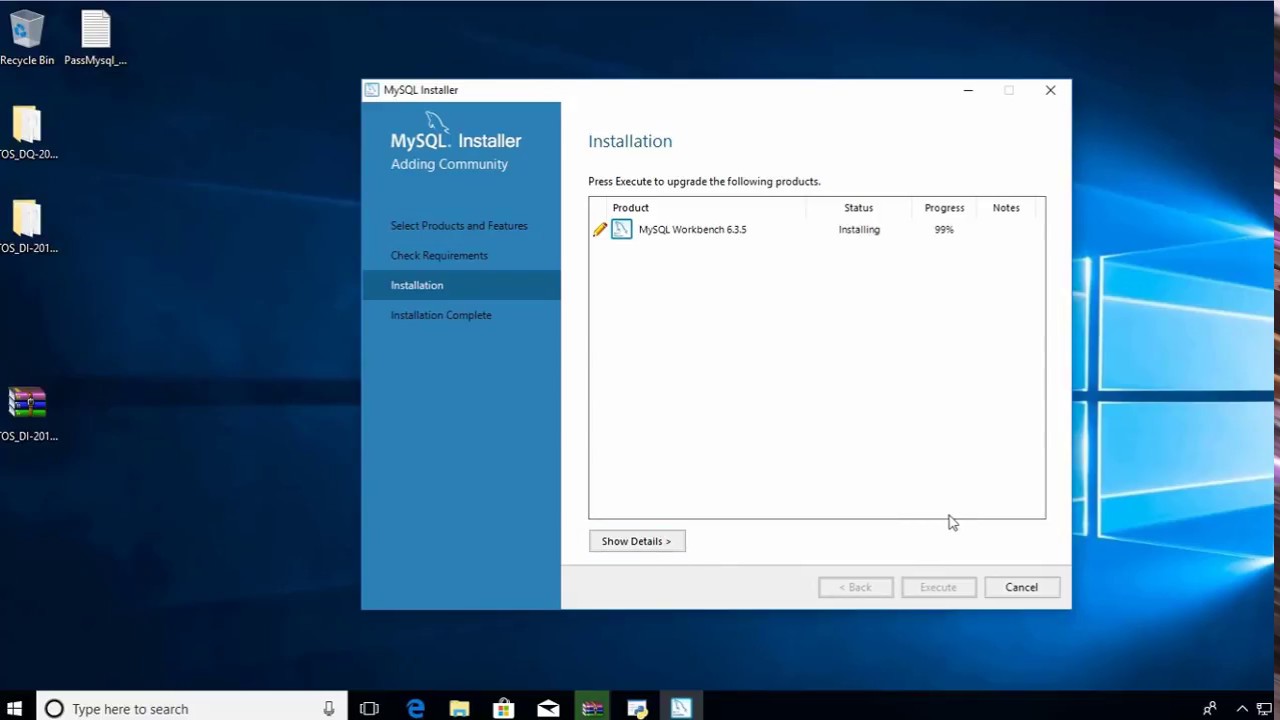Click MySQL Installer title bar icon
Image resolution: width=1280 pixels, height=720 pixels.
pos(372,90)
